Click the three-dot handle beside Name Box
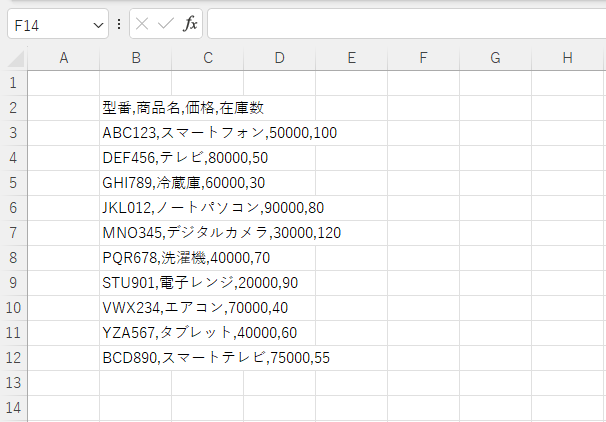 (119, 24)
